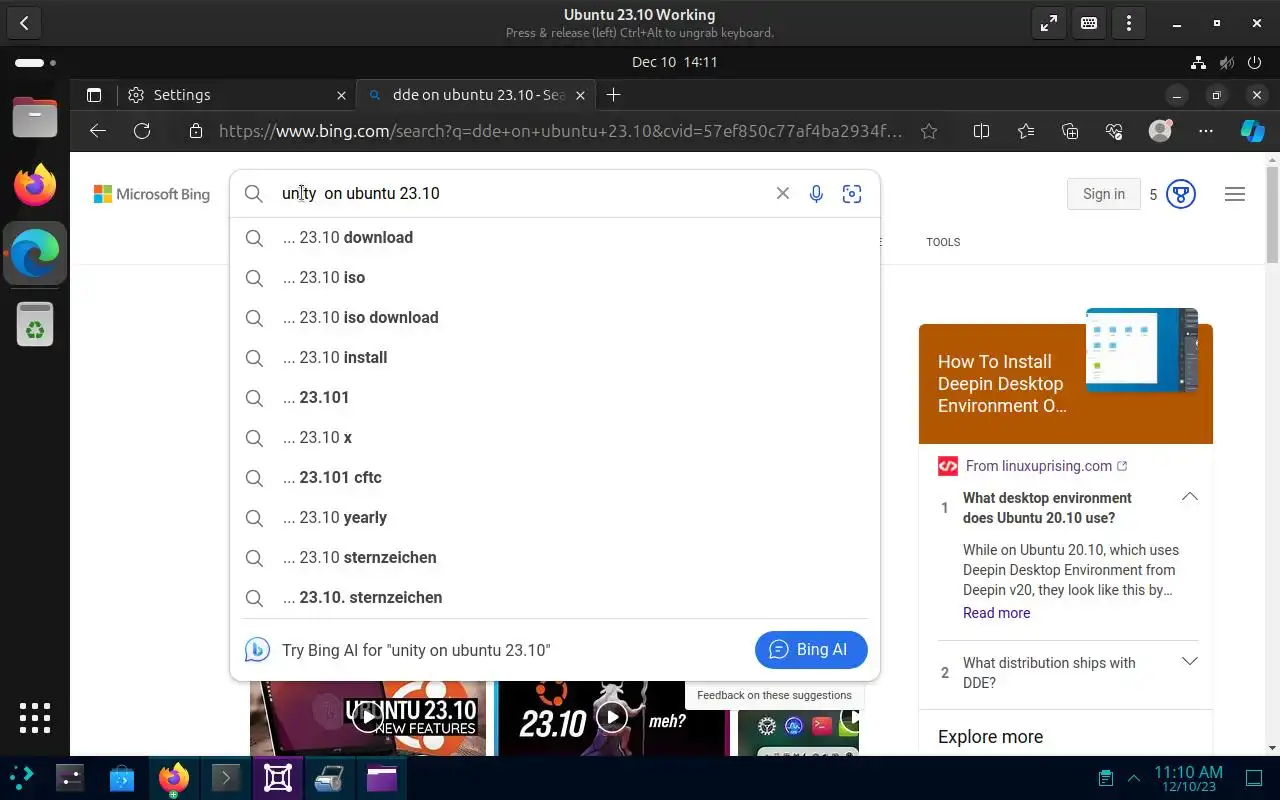The width and height of the screenshot is (1280, 800).
Task: Open linuxuprising.com source link
Action: 1046,466
